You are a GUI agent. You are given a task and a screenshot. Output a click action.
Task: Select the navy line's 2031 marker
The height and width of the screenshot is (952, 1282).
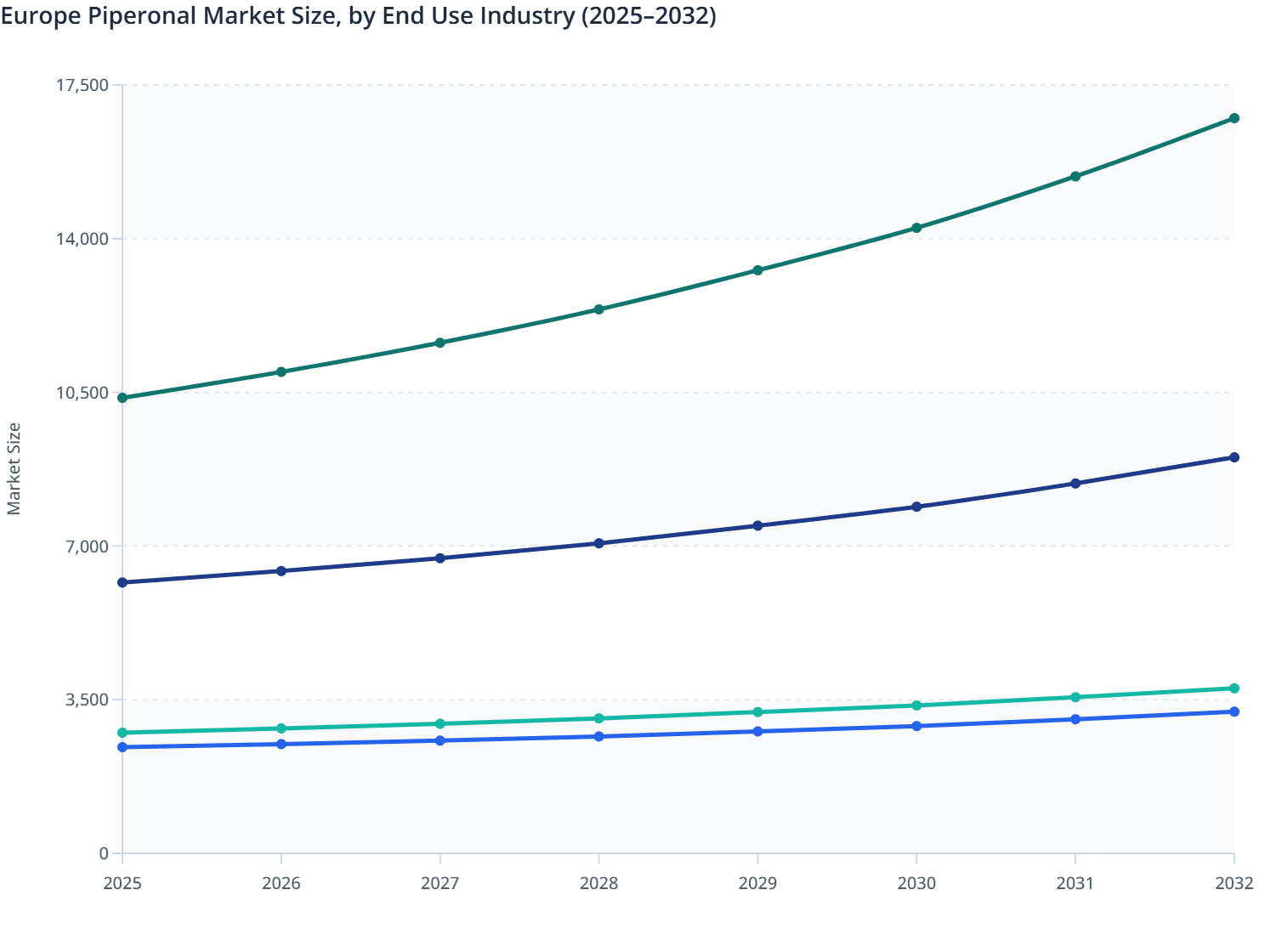point(1075,482)
